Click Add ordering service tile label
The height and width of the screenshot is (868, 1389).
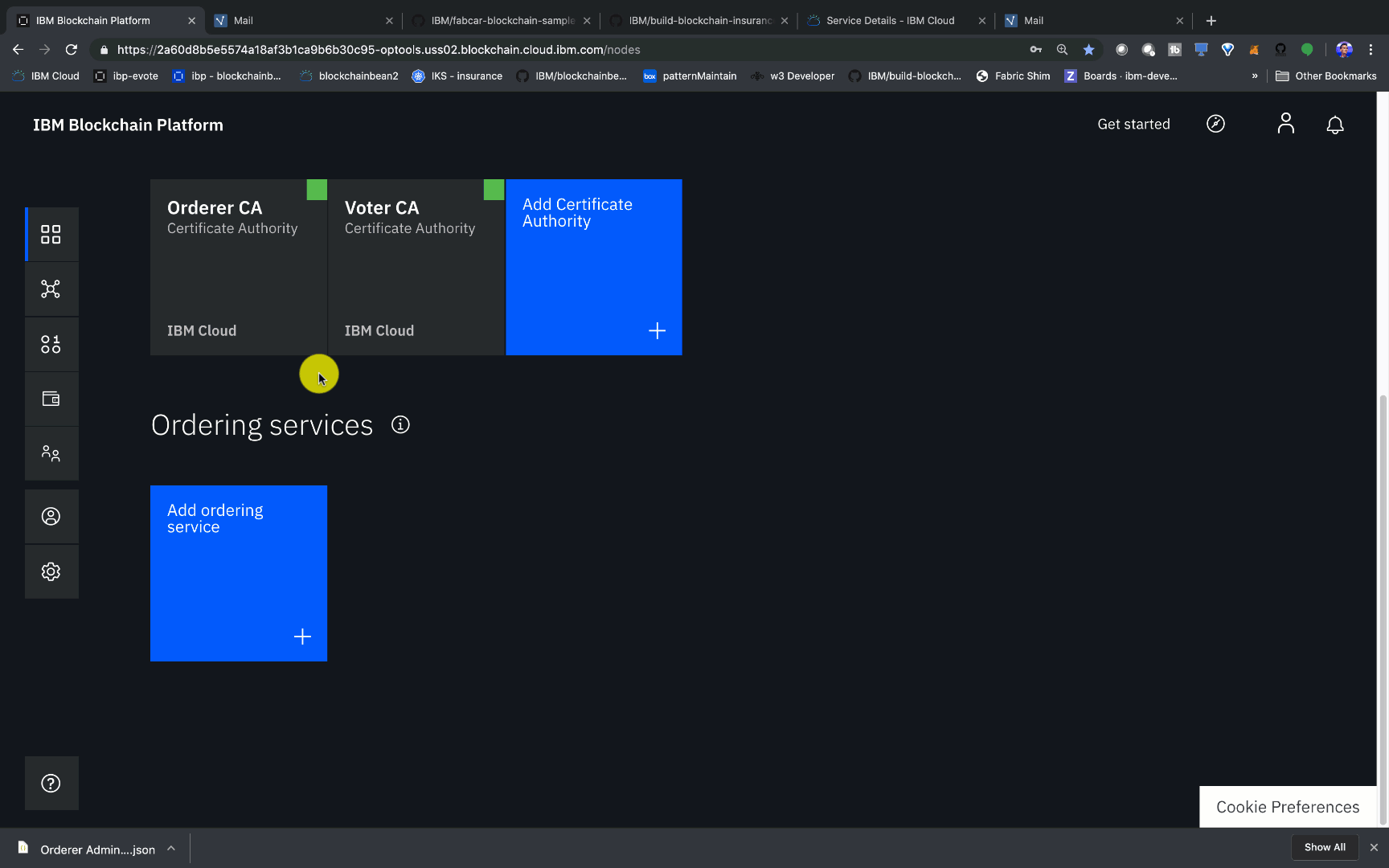tap(215, 518)
